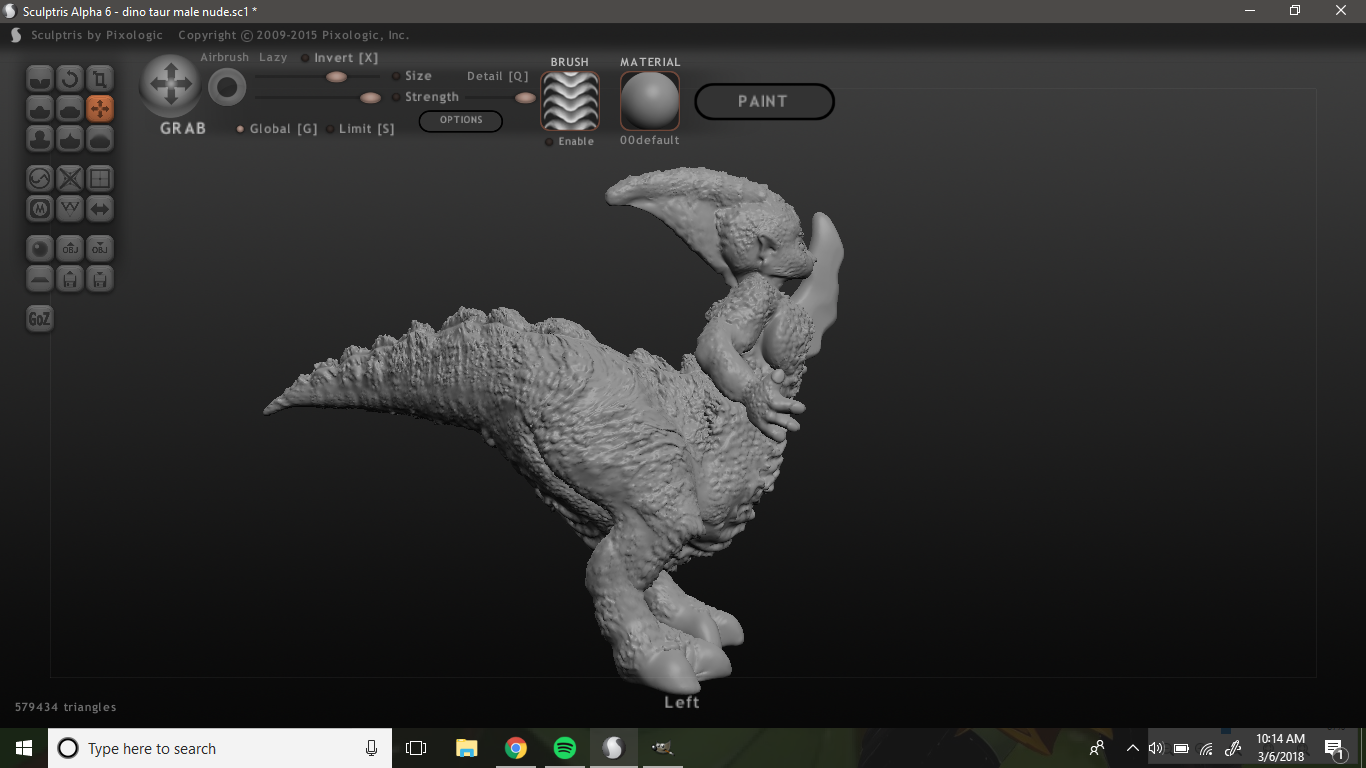
Task: Click the Detail slider handle
Action: pos(525,98)
